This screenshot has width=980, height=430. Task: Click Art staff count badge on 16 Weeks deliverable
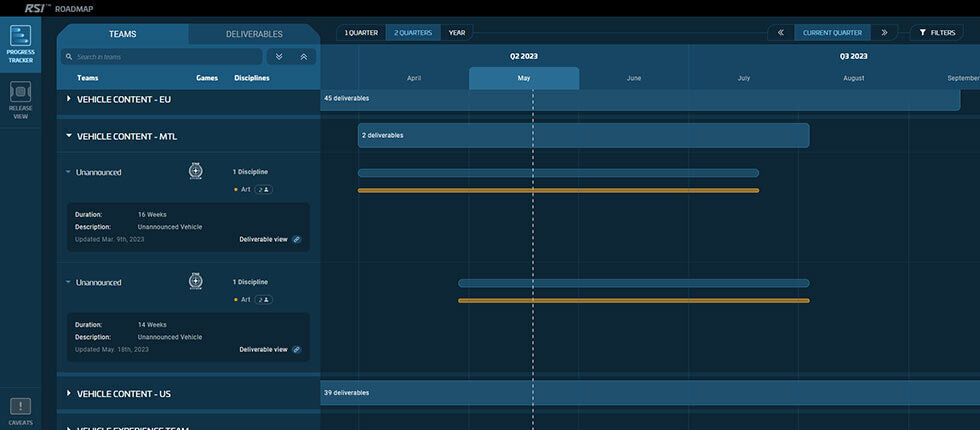[263, 189]
